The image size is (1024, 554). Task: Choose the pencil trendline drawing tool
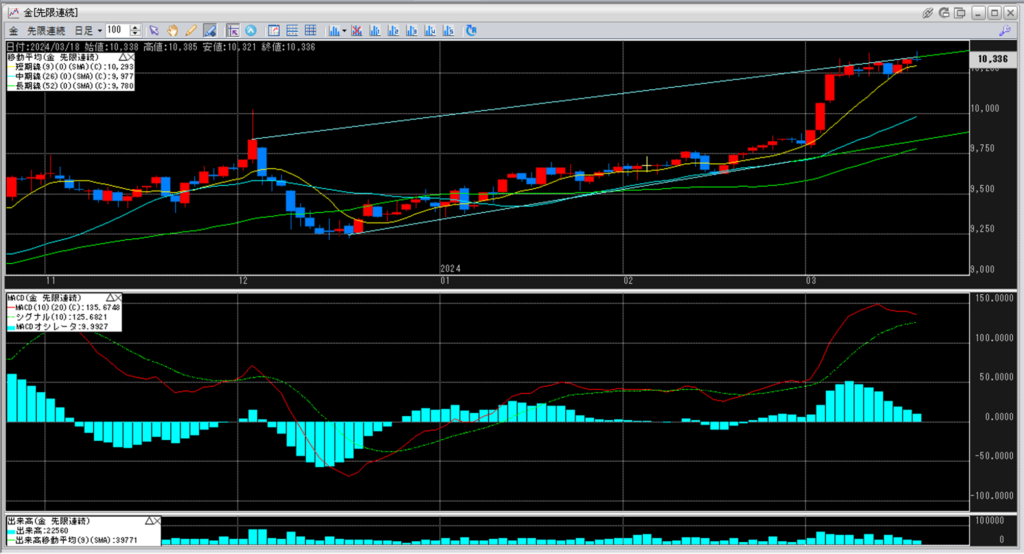(x=190, y=30)
